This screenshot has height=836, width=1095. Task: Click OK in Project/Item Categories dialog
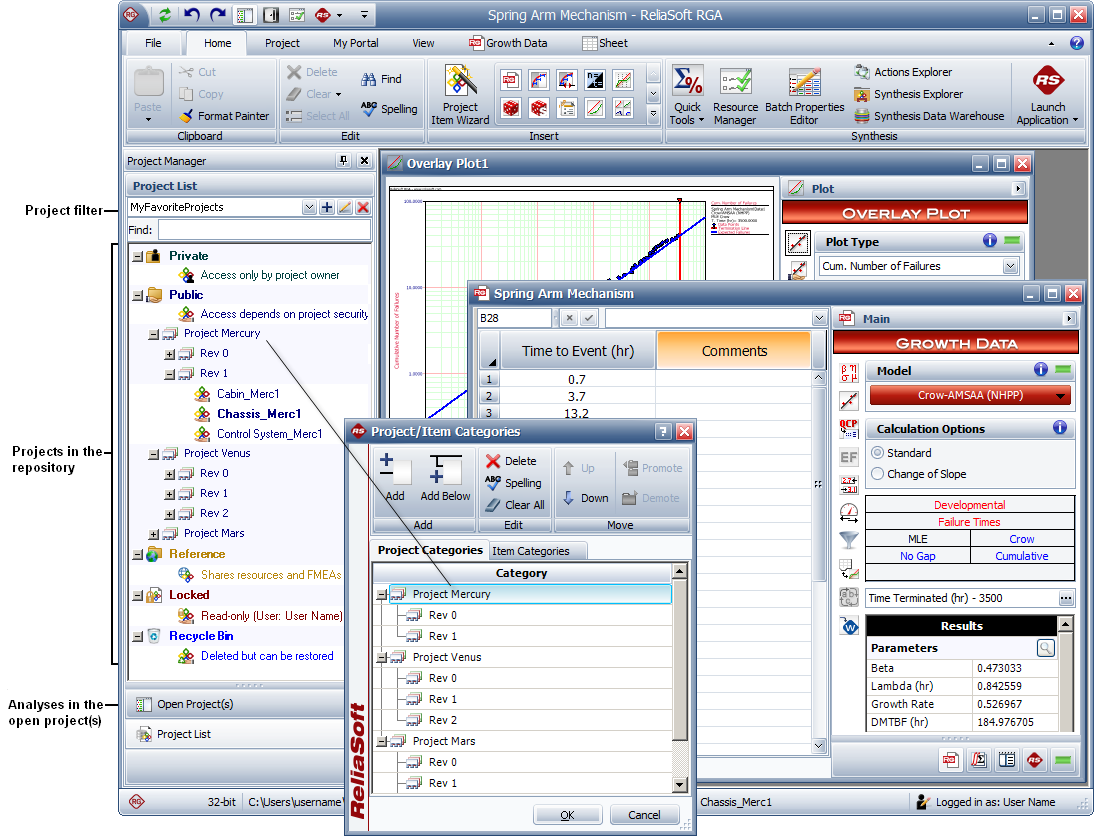click(567, 815)
